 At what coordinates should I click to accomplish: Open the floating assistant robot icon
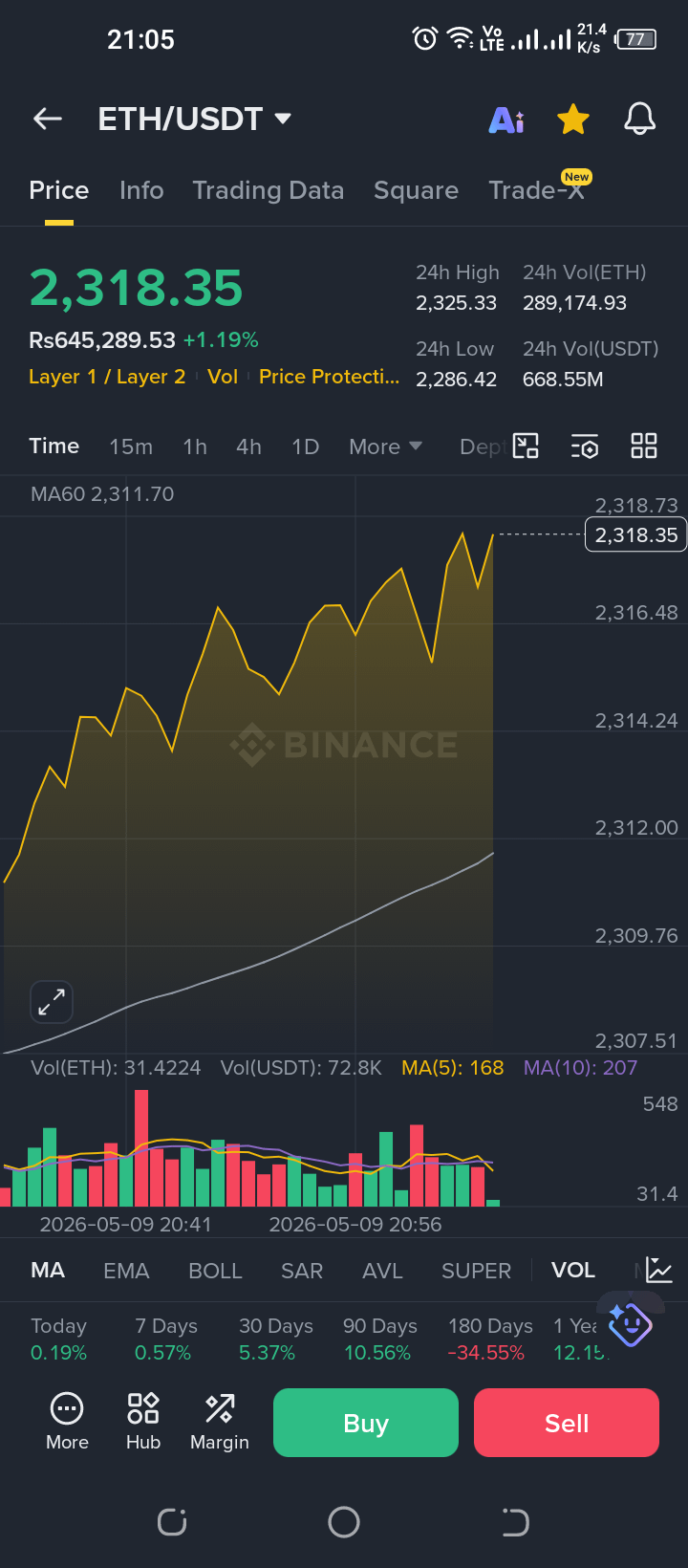(x=630, y=1324)
